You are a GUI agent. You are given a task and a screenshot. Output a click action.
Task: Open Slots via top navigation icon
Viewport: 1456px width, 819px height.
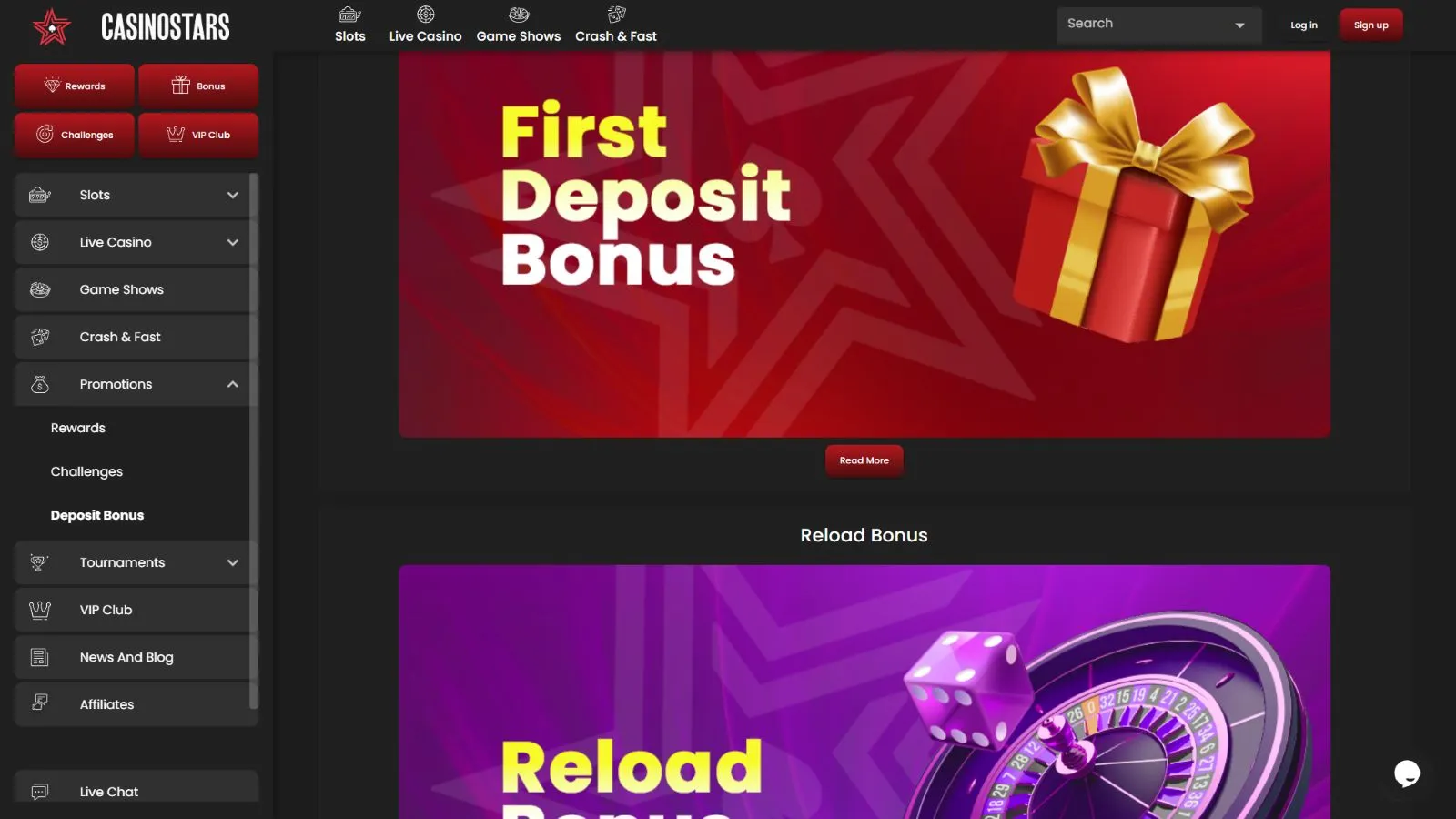pos(349,15)
